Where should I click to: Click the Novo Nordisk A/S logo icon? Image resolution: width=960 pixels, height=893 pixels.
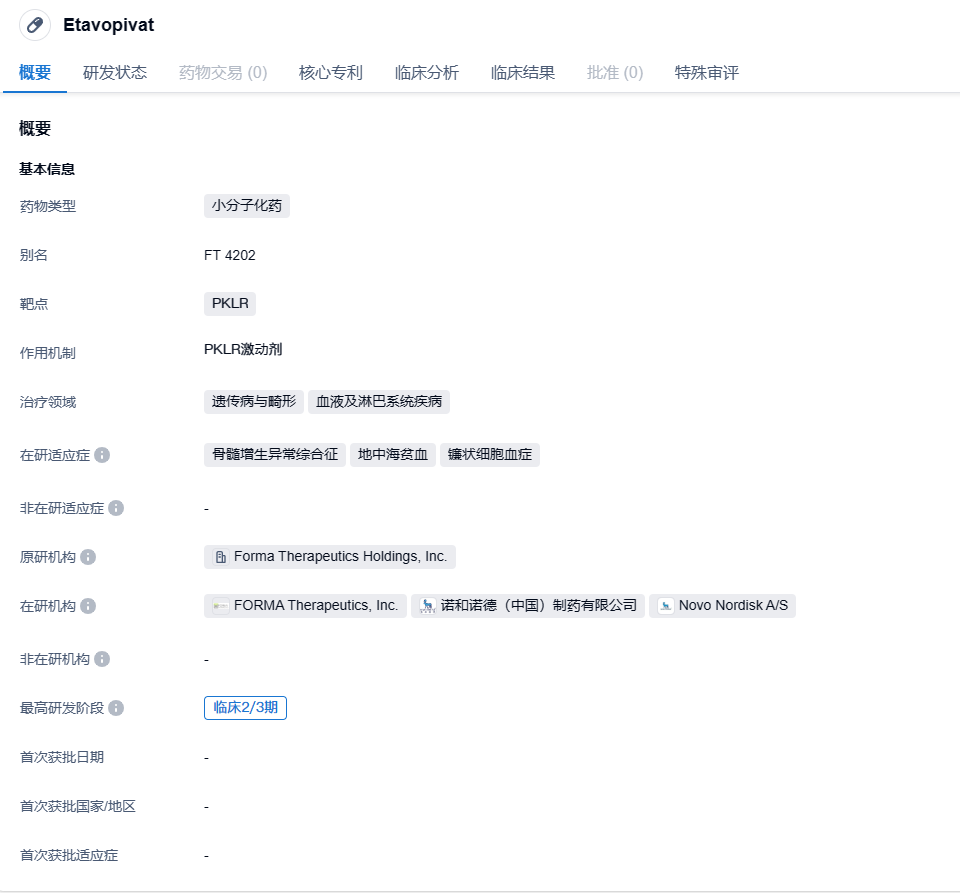coord(666,606)
